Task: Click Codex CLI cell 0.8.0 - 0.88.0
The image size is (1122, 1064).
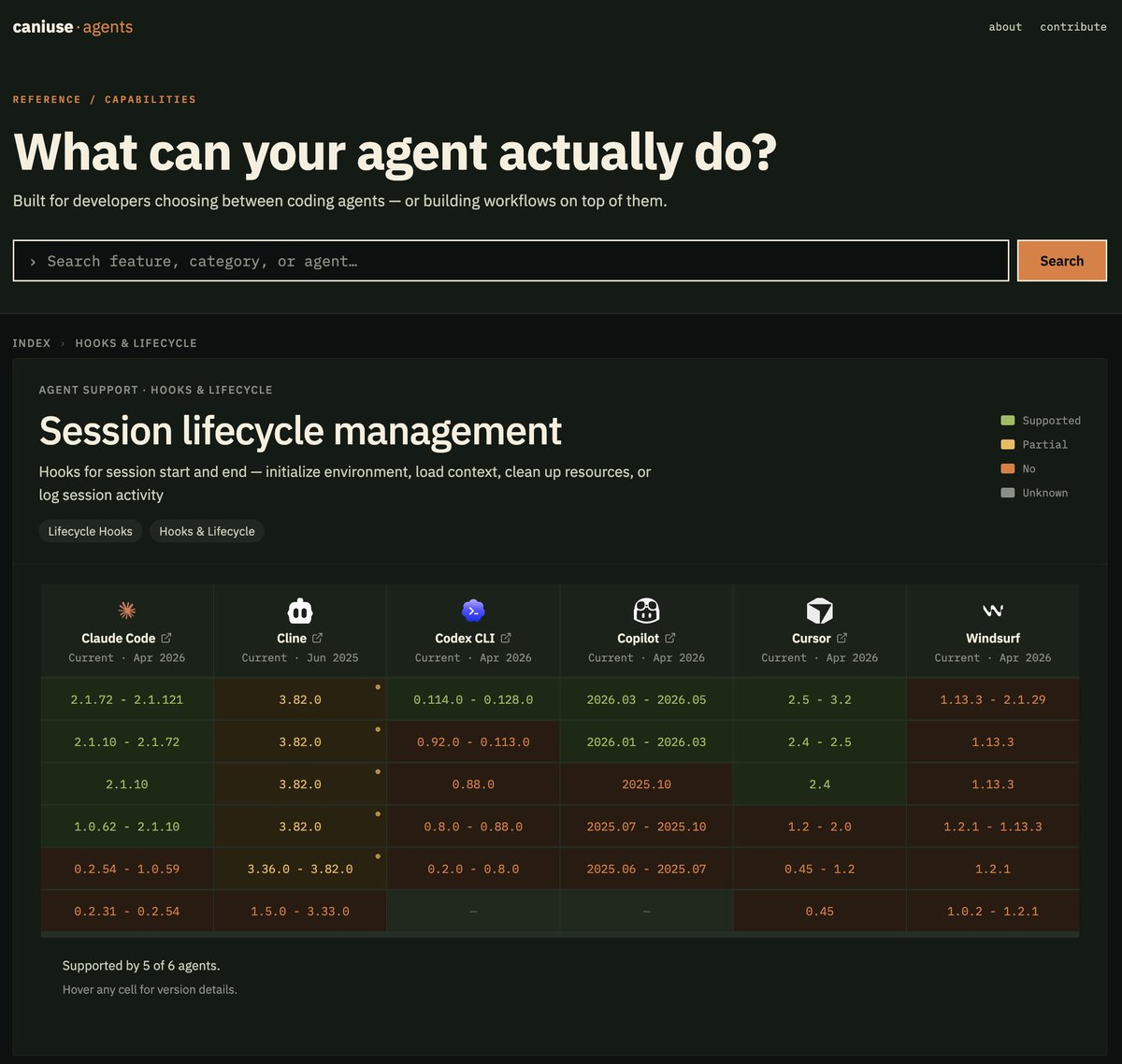Action: click(x=473, y=827)
